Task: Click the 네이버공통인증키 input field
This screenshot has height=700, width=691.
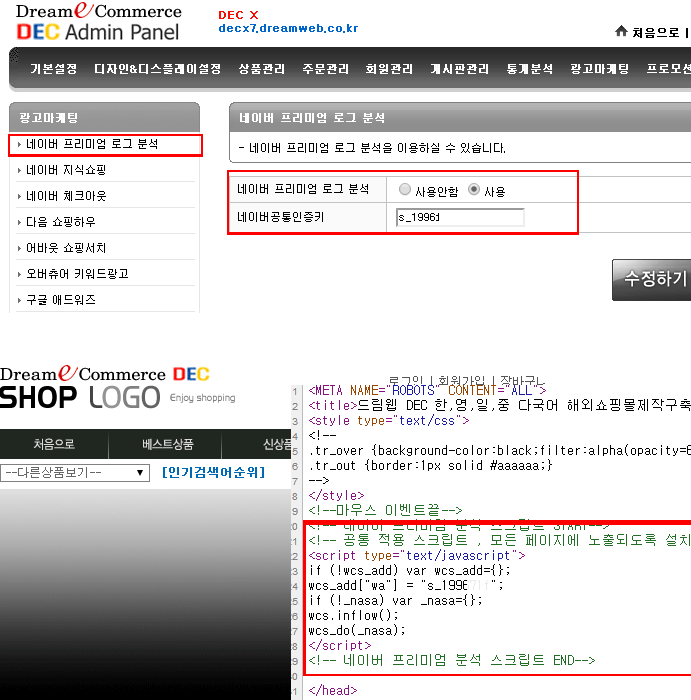Action: coord(461,217)
